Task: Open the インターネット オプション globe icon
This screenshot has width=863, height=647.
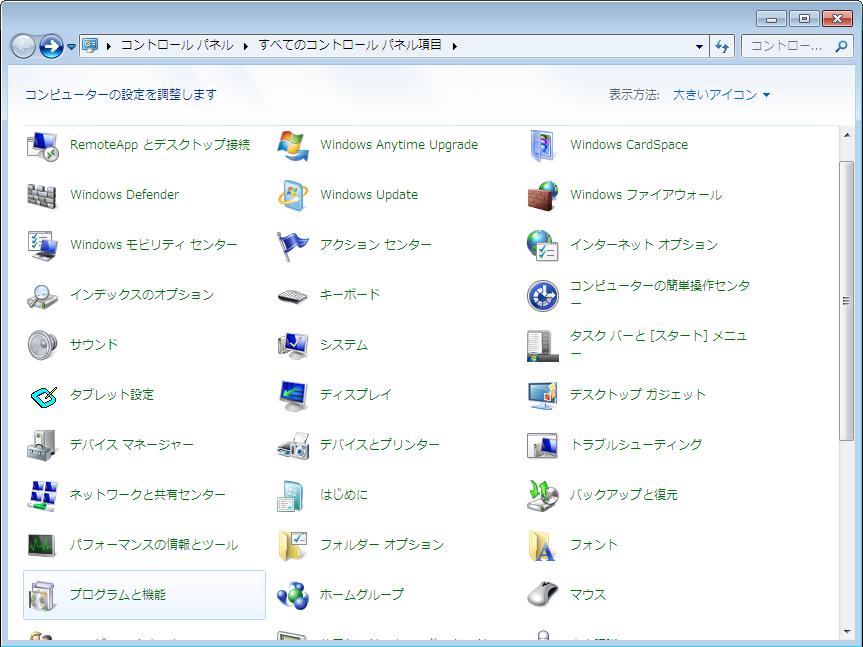Action: pyautogui.click(x=543, y=245)
